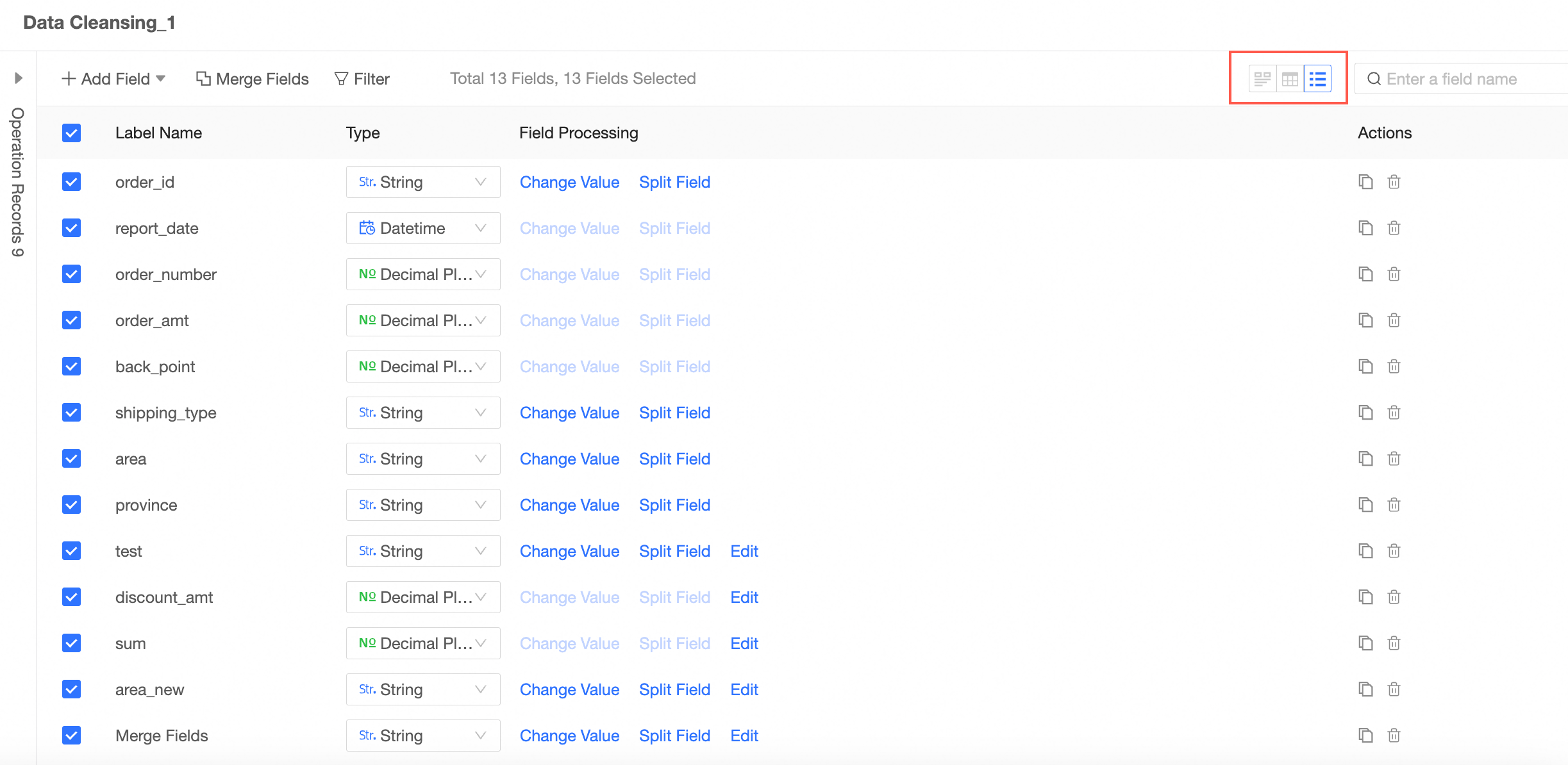The width and height of the screenshot is (1568, 765).
Task: Switch to the card layout view icon
Action: tap(1262, 79)
